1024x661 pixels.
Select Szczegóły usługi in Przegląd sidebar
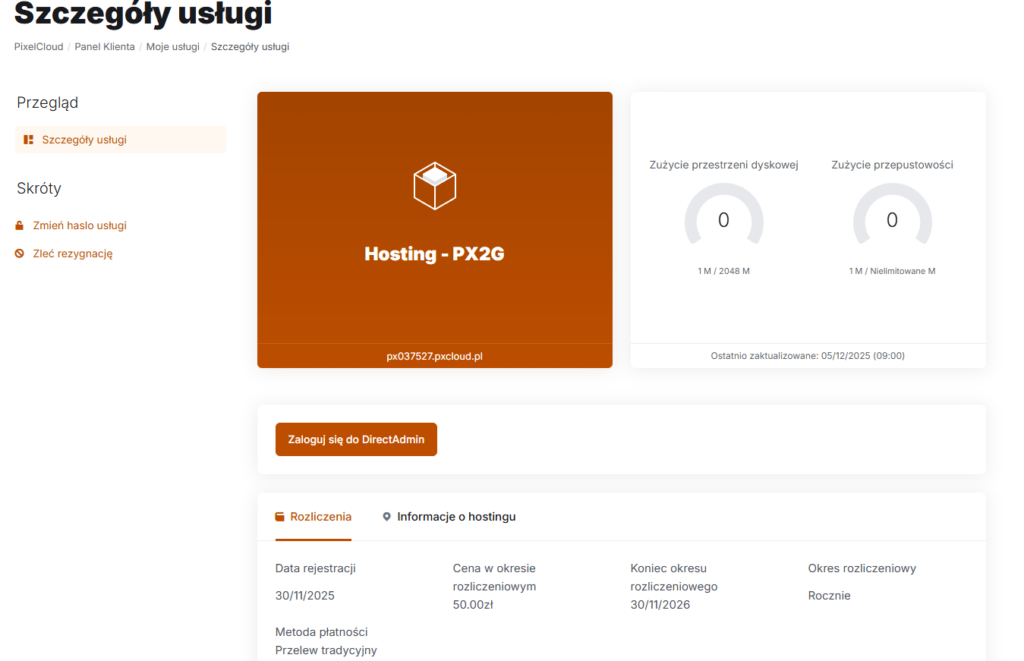point(84,140)
